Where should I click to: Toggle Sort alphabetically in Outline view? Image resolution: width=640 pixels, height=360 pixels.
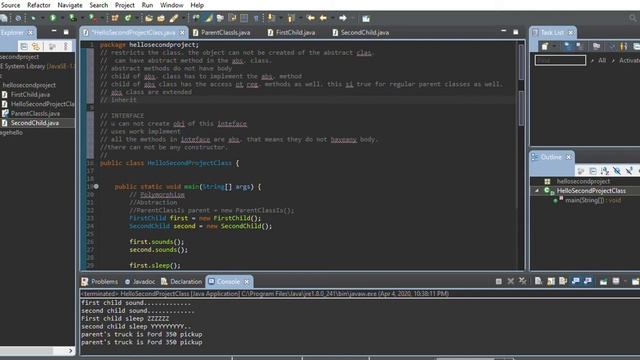[x=605, y=171]
